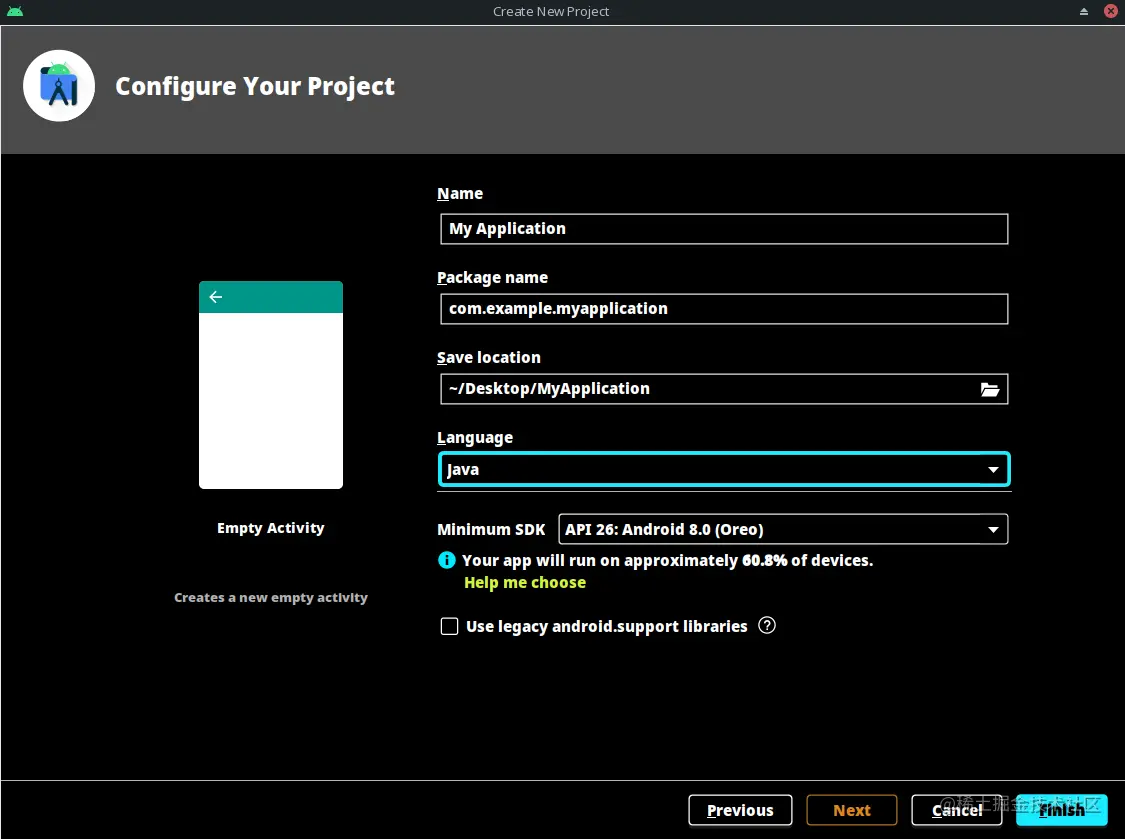Viewport: 1125px width, 839px height.
Task: Cancel the project creation
Action: (956, 810)
